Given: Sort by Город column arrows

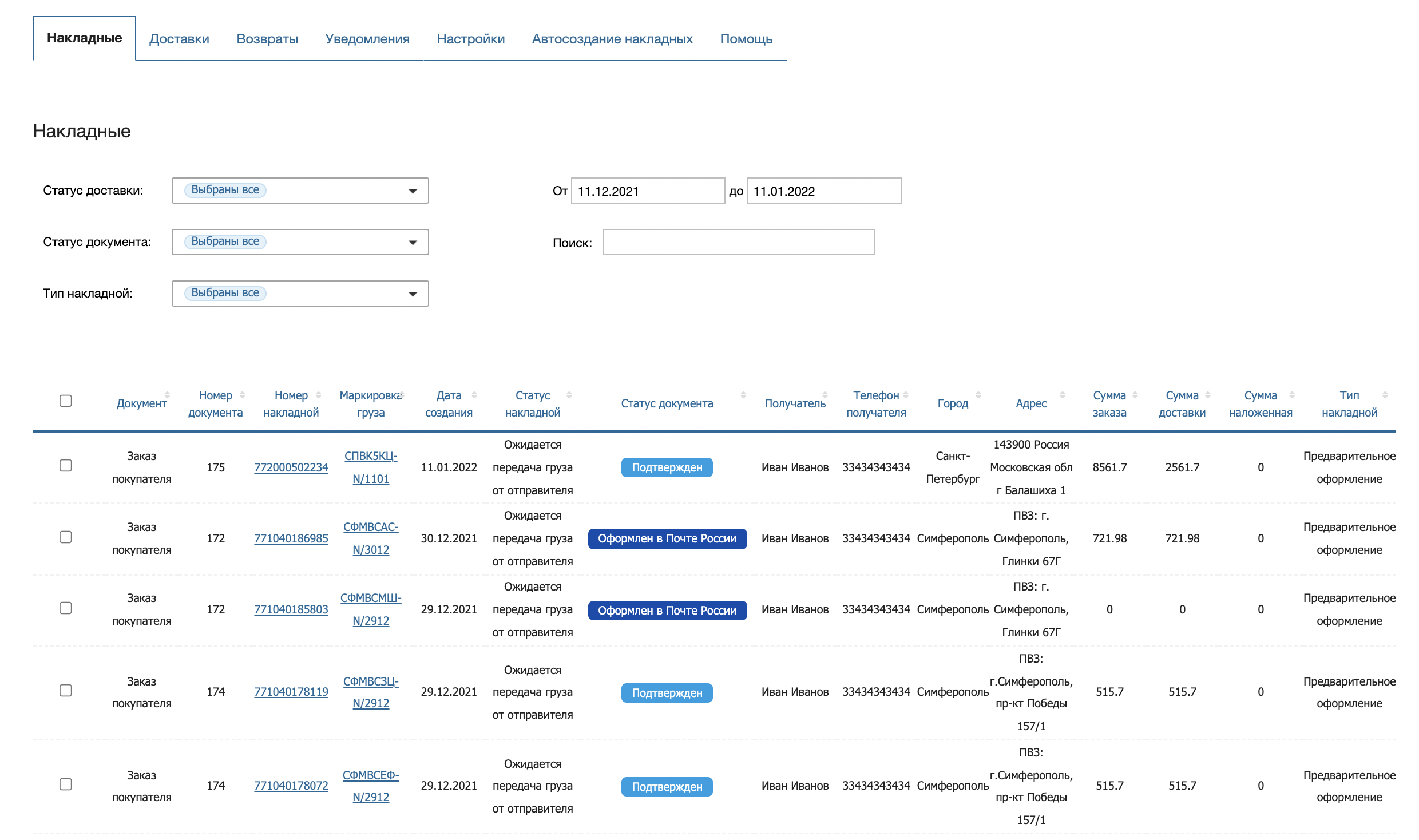Looking at the screenshot, I should coord(978,395).
